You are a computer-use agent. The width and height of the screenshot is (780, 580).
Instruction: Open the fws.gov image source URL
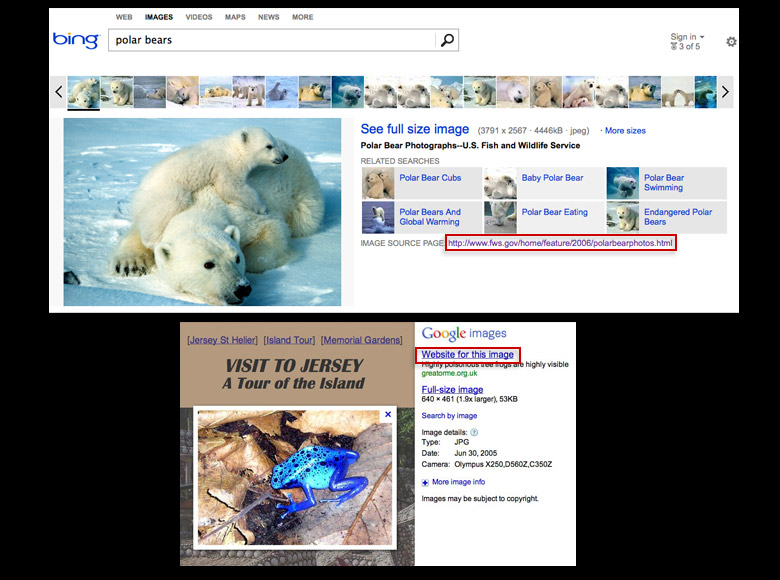[560, 243]
